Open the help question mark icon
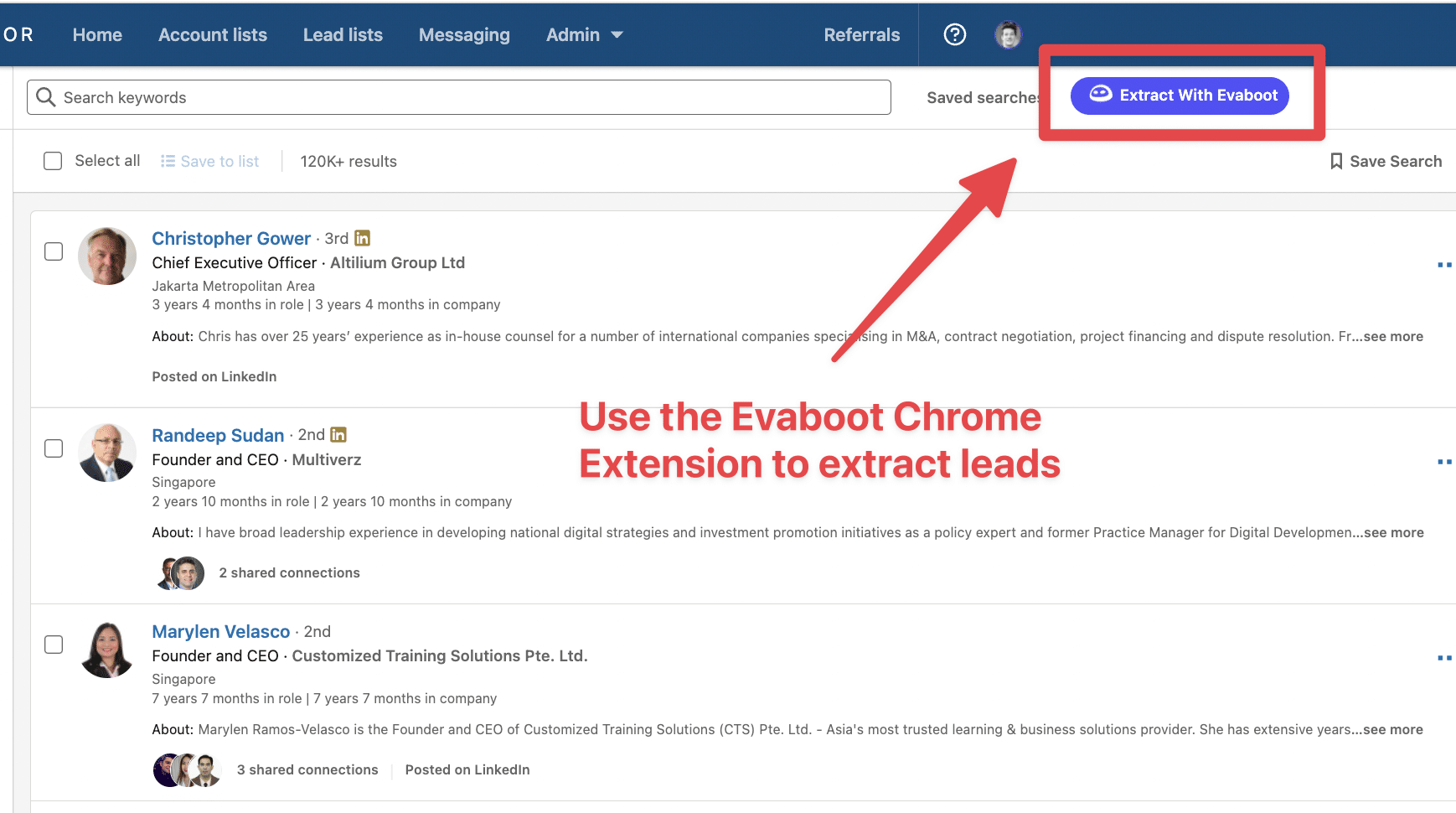This screenshot has width=1456, height=813. tap(954, 34)
